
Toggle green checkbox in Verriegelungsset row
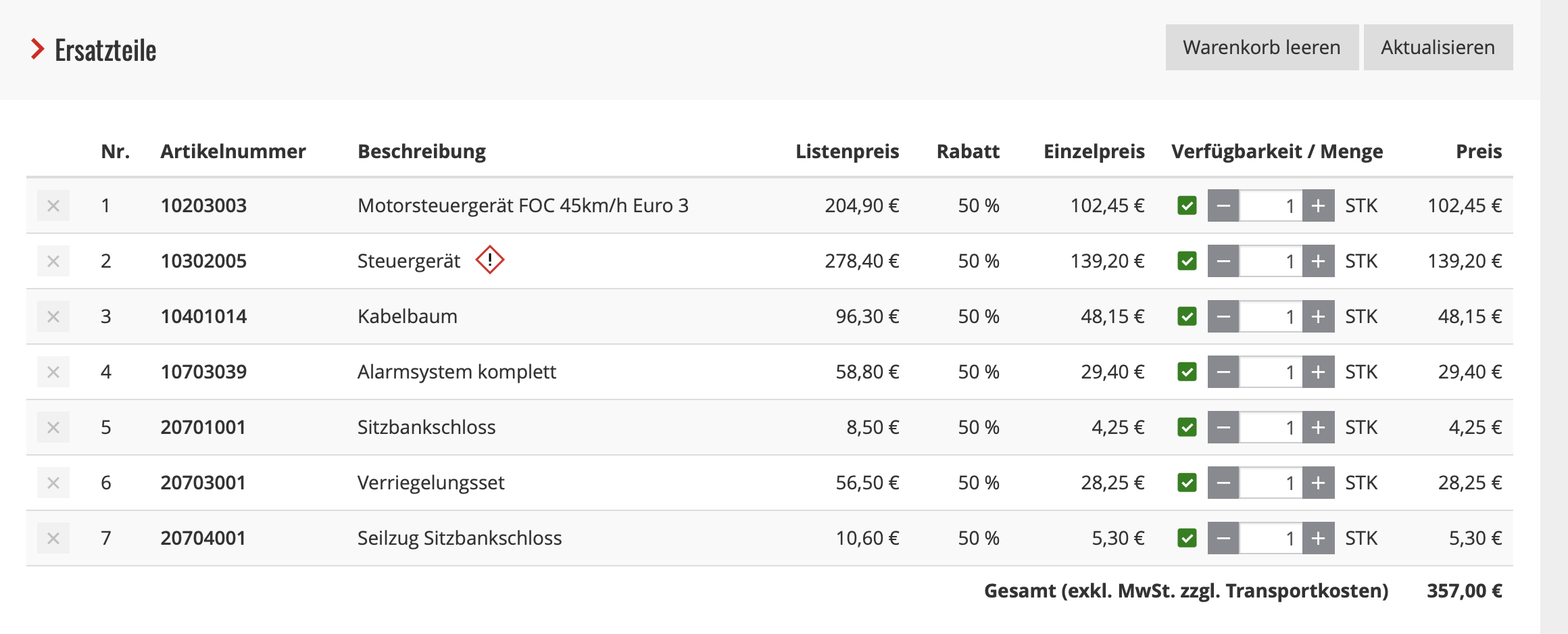(1187, 483)
